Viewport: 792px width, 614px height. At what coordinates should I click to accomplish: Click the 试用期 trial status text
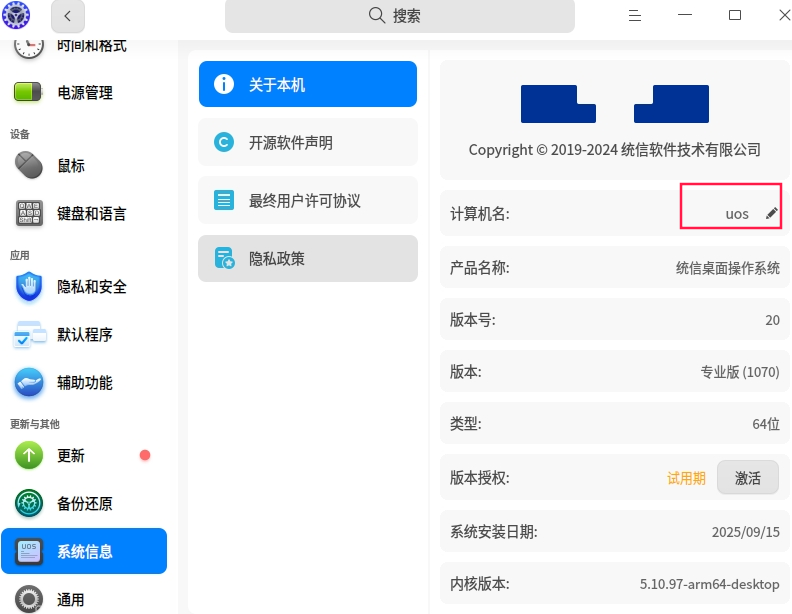tap(686, 478)
